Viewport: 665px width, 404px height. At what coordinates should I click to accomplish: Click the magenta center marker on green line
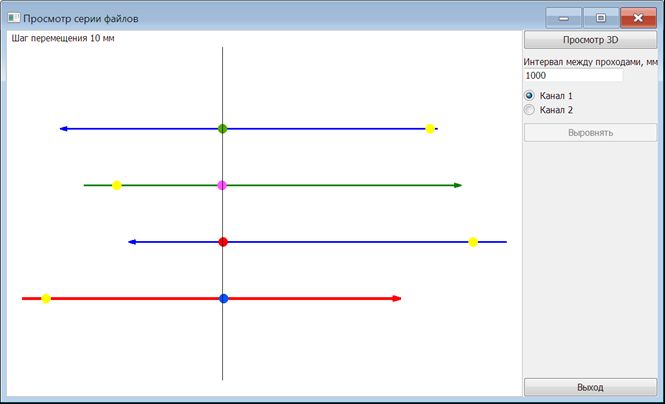[222, 185]
